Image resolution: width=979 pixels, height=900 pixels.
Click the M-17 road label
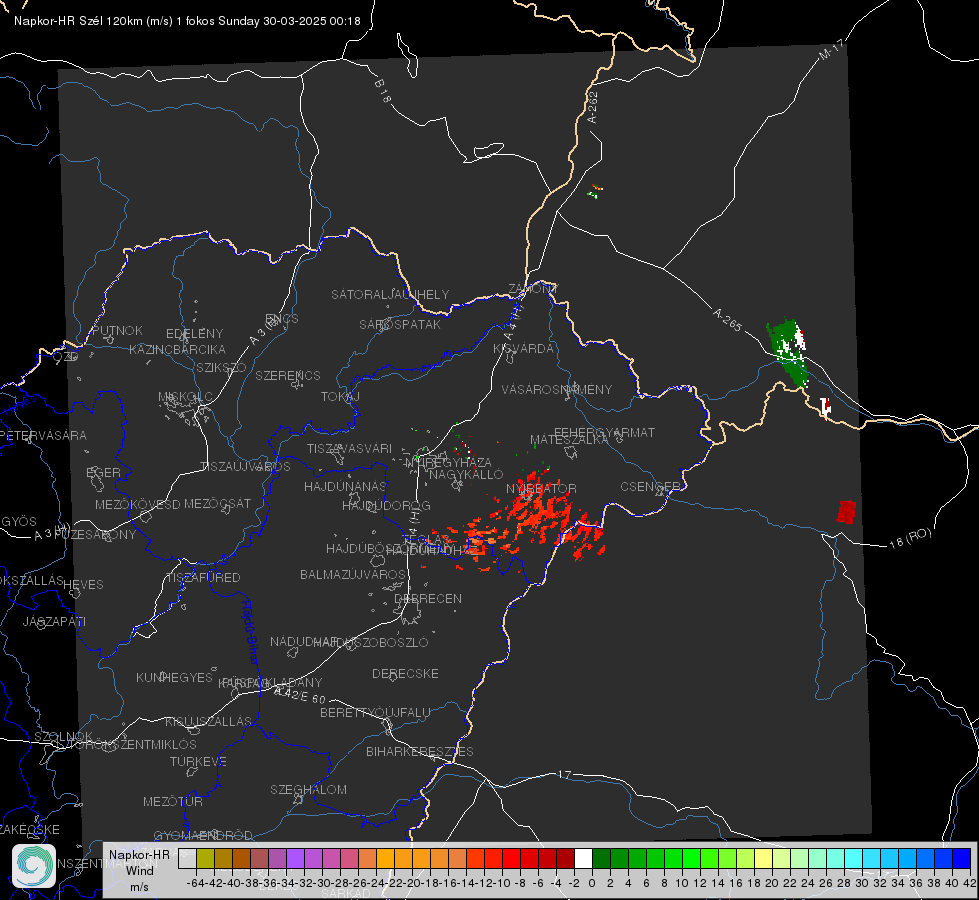(x=831, y=49)
